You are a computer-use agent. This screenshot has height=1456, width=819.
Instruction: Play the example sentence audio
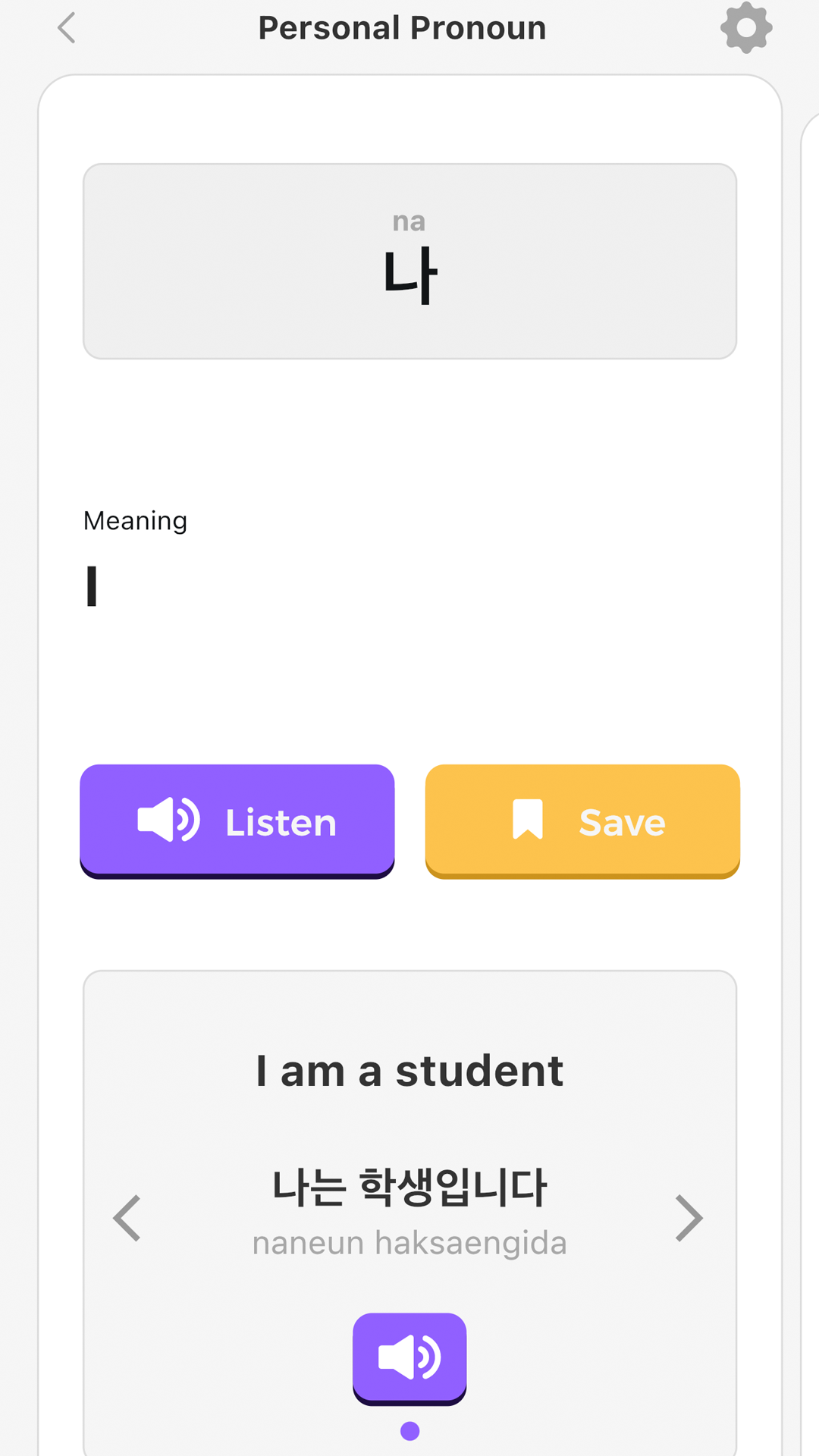click(409, 1357)
